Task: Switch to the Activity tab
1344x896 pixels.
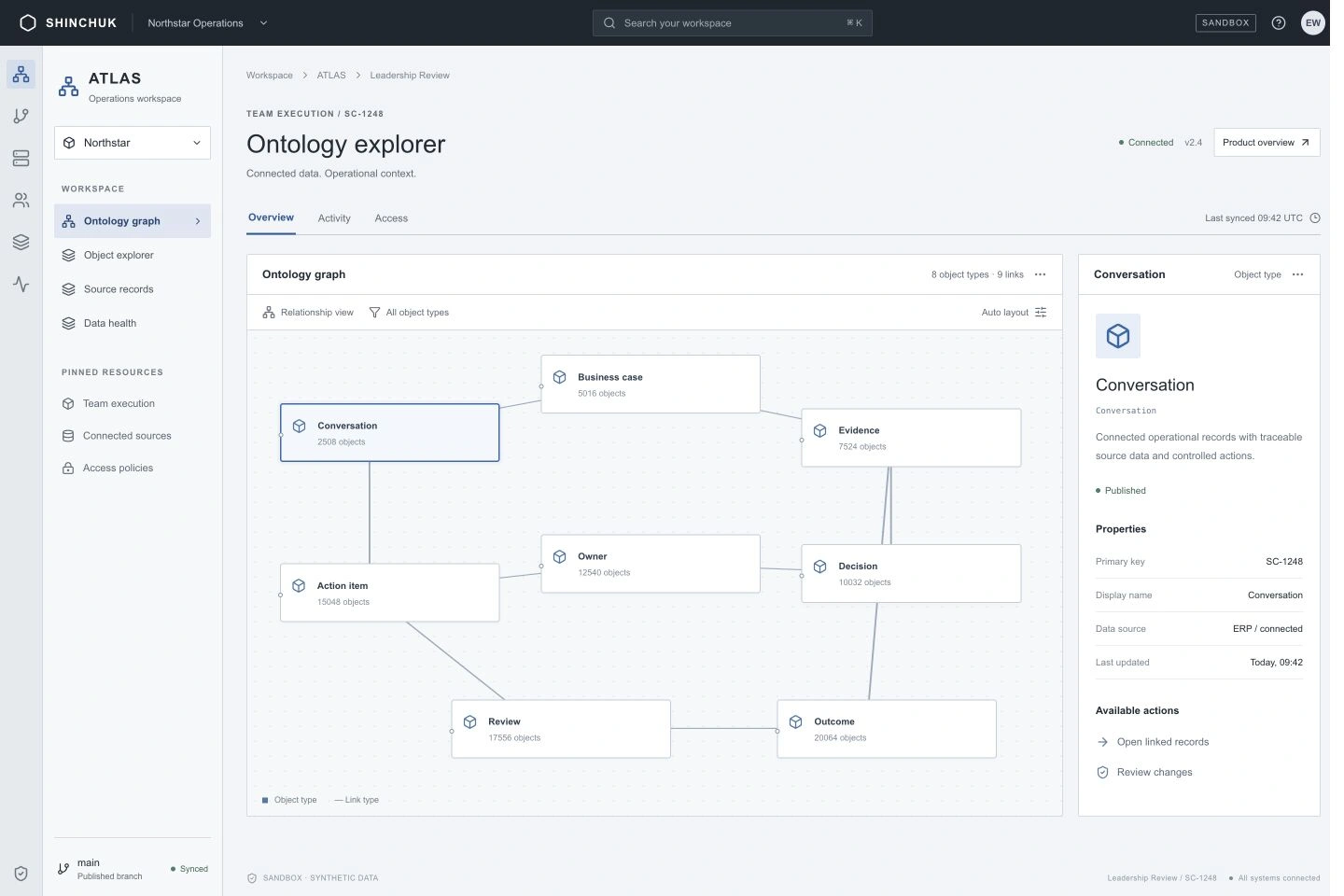Action: click(x=334, y=218)
